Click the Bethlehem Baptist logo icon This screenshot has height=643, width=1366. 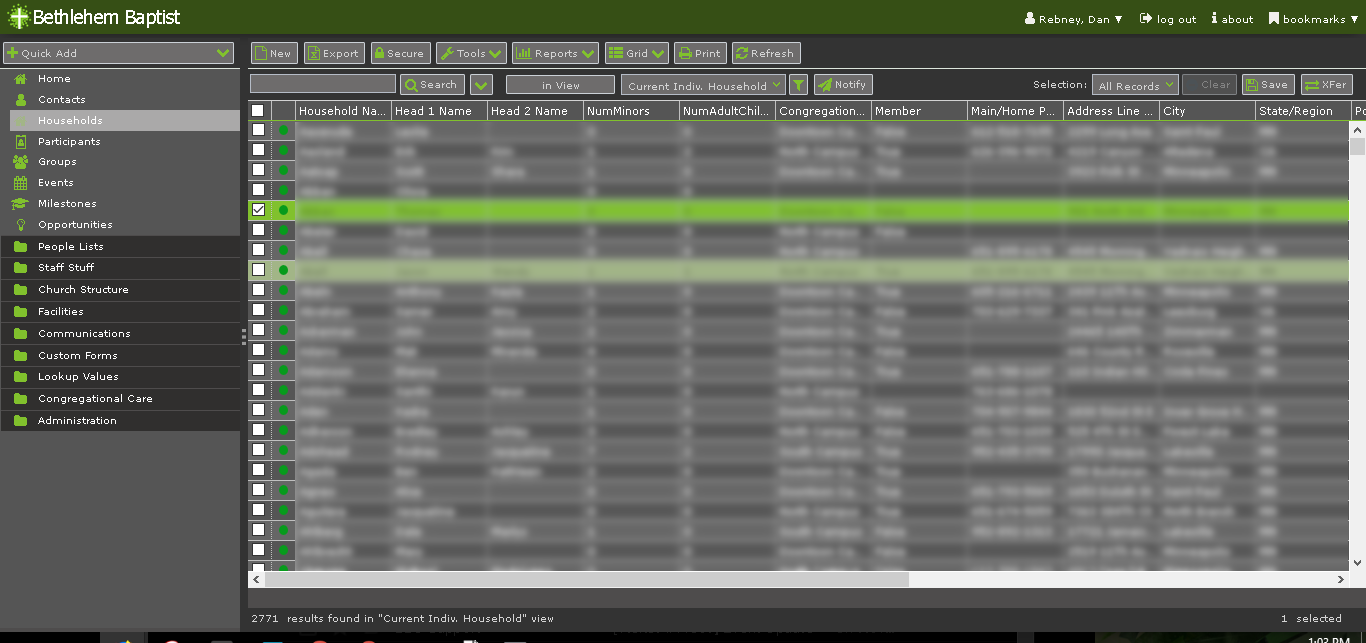tap(18, 17)
